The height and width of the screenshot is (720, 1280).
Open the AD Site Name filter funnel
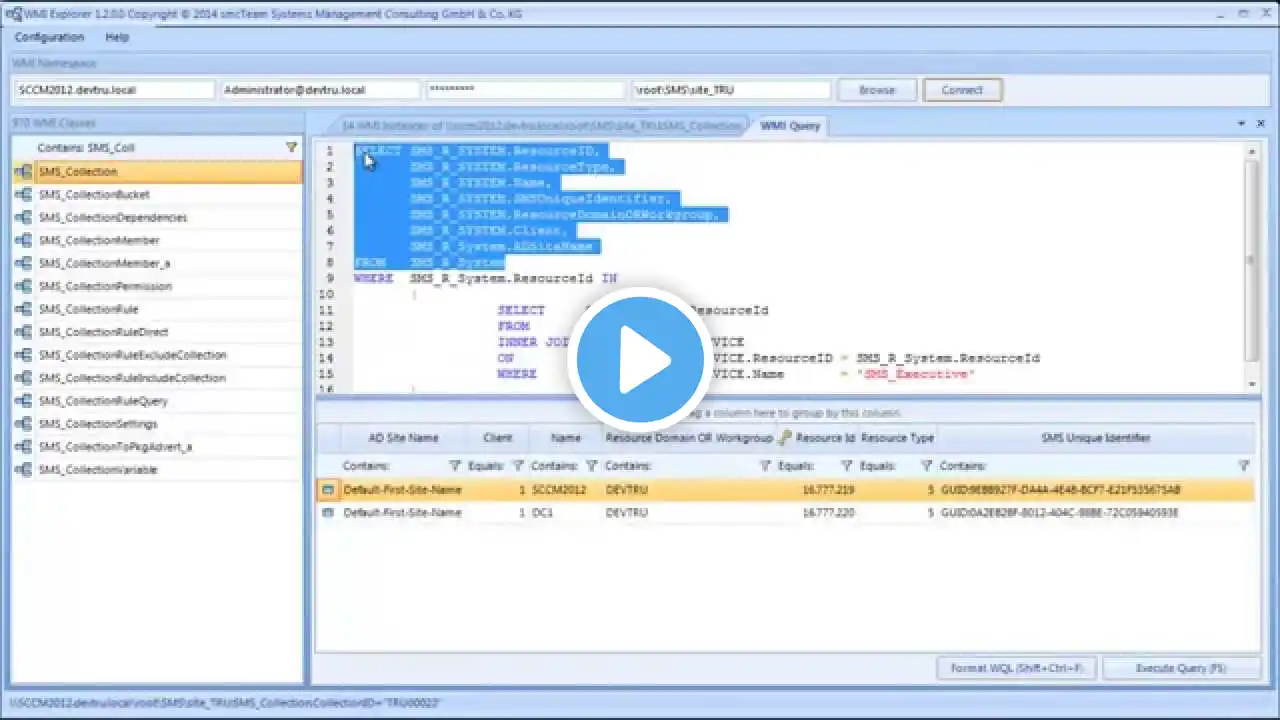[455, 466]
